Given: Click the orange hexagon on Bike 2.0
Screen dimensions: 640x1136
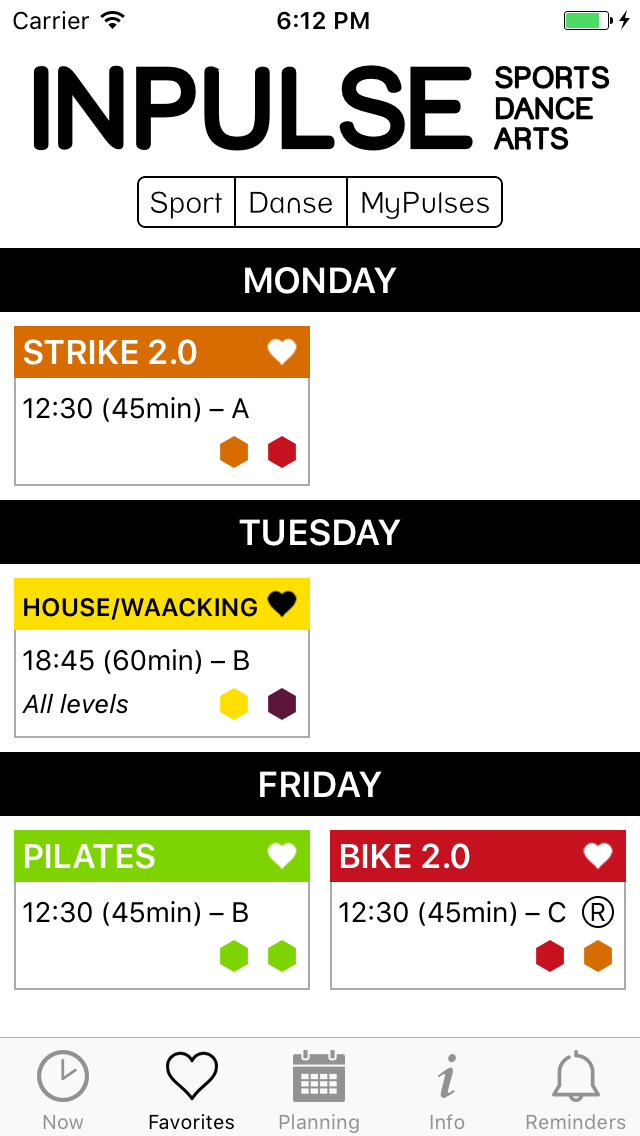Looking at the screenshot, I should [598, 956].
